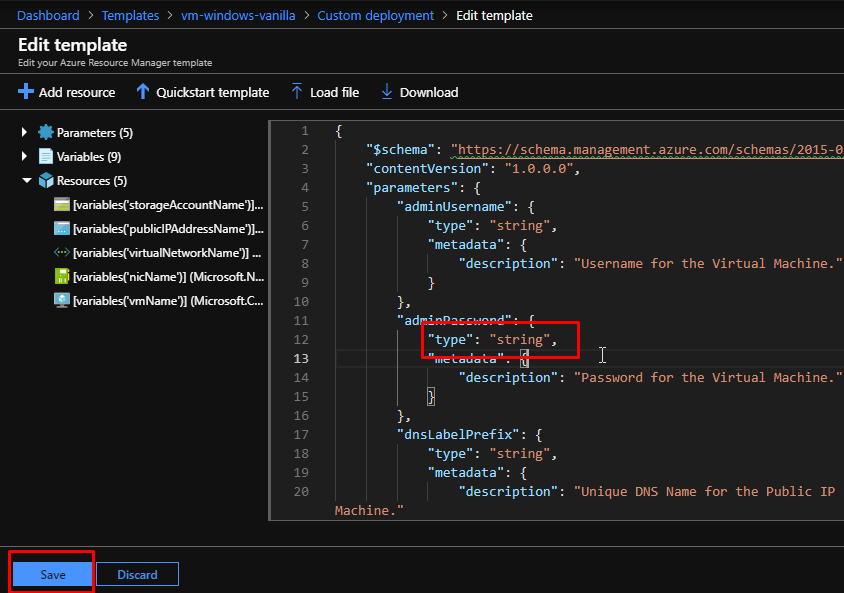Click the Add resource label

77,93
